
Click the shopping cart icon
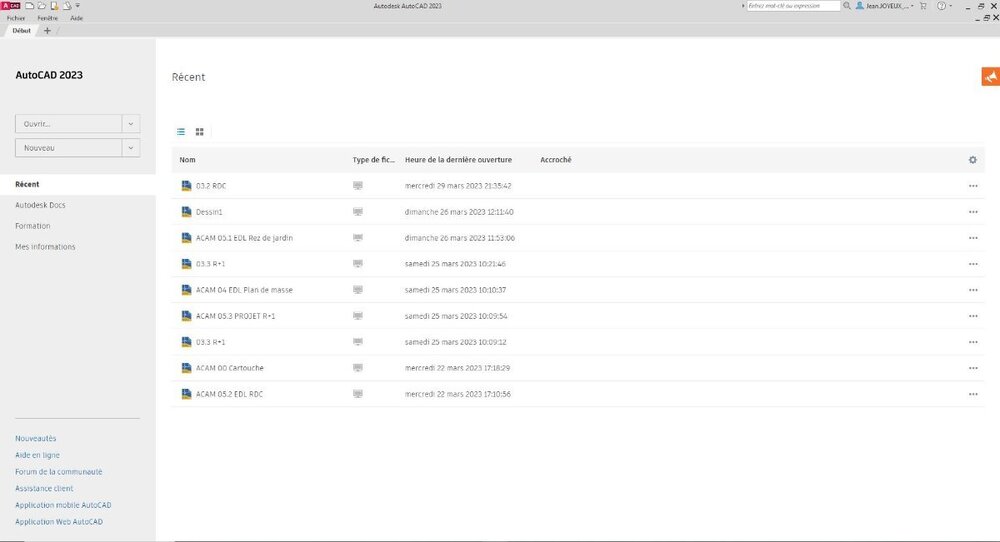point(923,6)
